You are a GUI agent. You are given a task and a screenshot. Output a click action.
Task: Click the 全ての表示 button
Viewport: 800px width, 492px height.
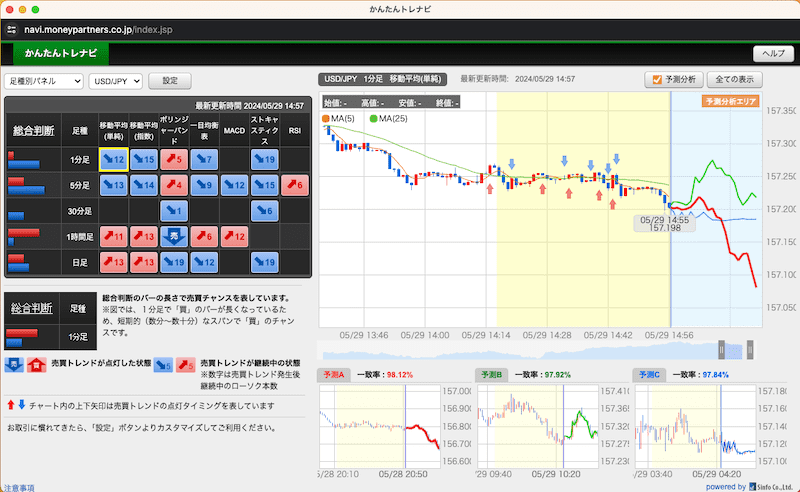pos(734,79)
